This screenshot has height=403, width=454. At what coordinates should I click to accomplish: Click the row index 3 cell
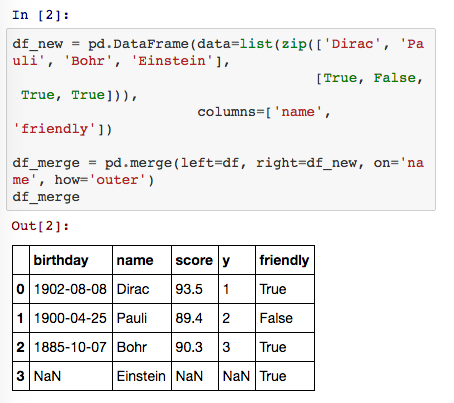pyautogui.click(x=21, y=376)
